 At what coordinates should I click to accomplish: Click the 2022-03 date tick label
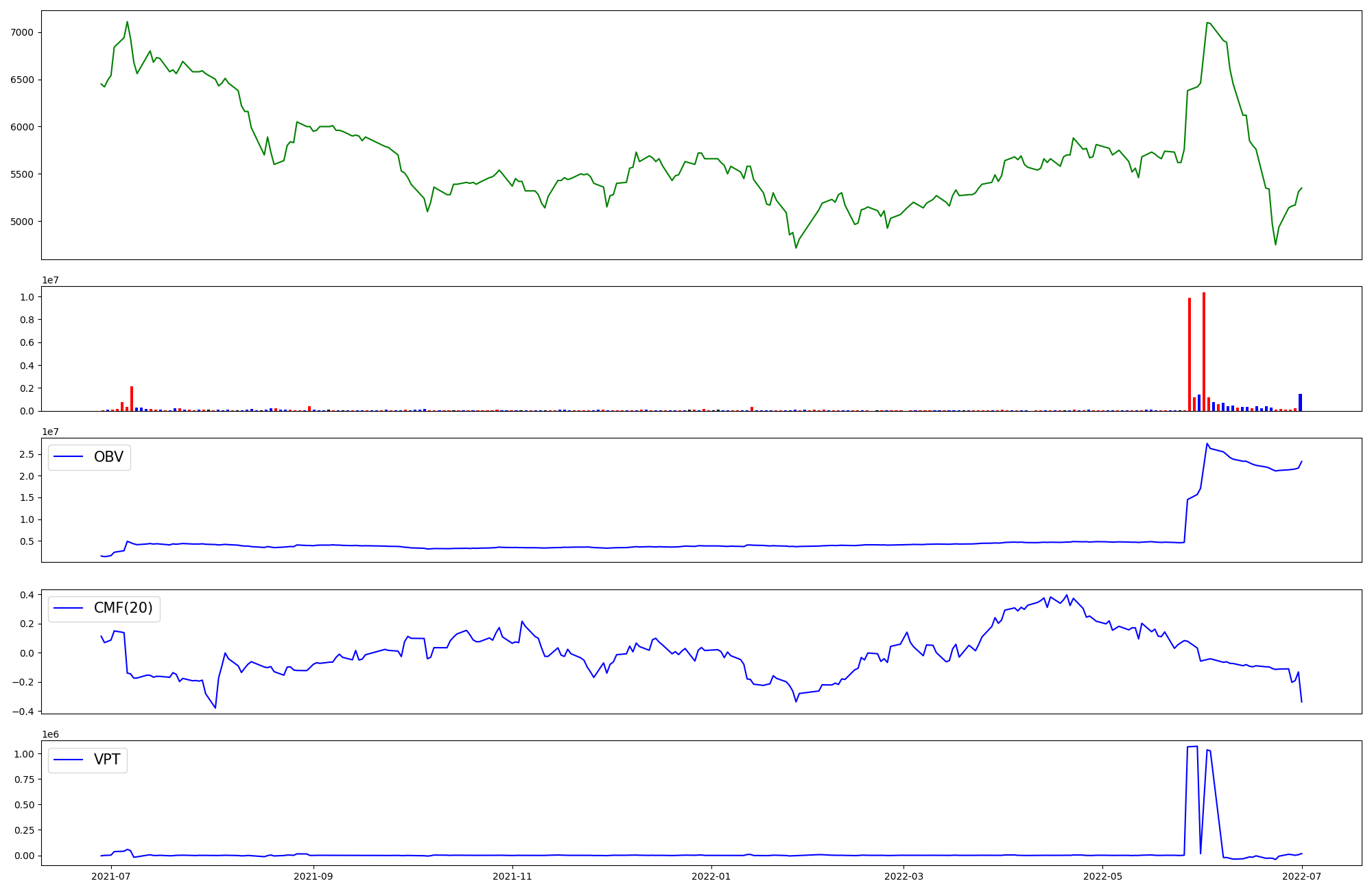click(904, 876)
